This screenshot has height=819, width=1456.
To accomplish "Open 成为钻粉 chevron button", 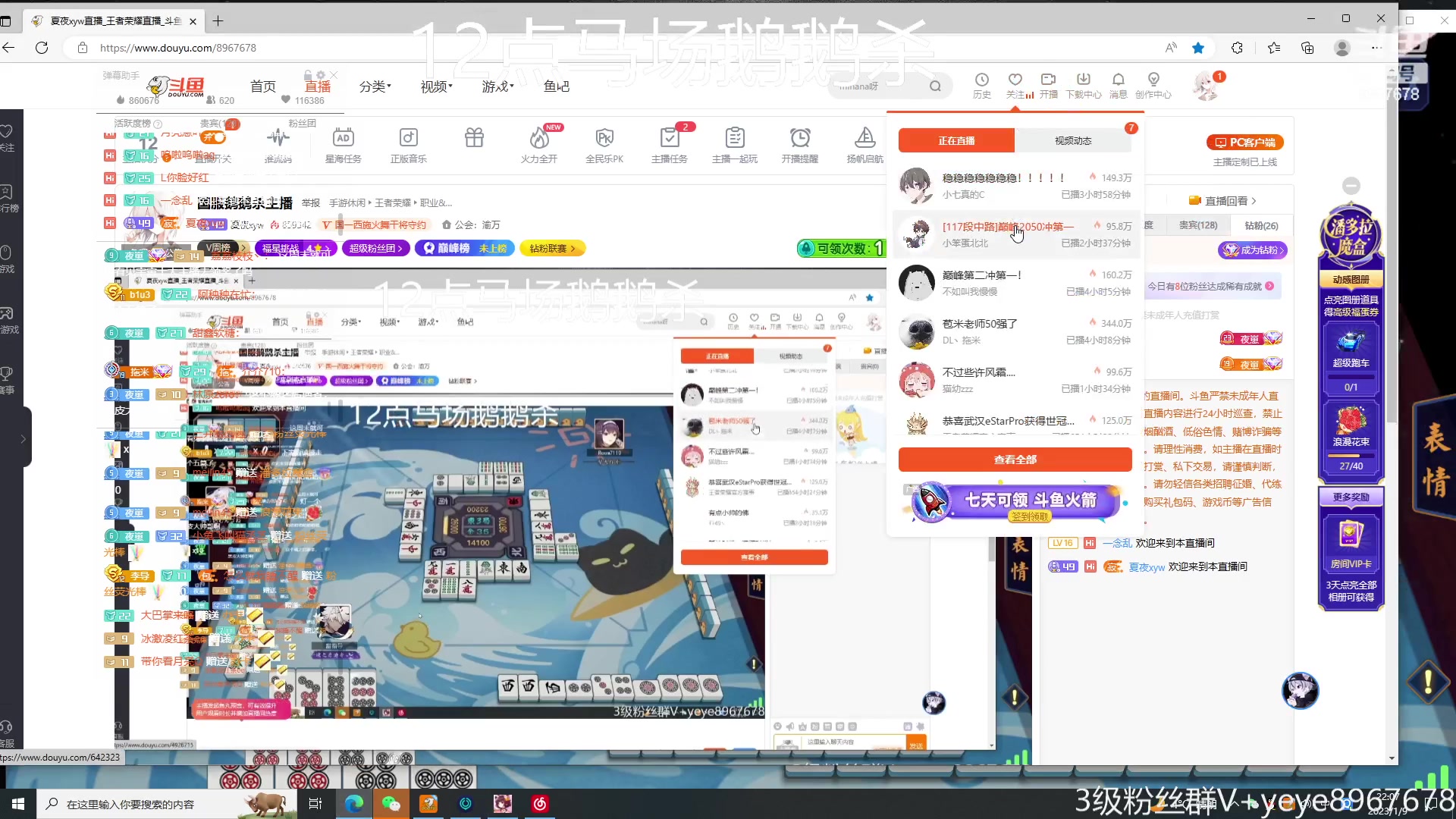I will [1252, 249].
